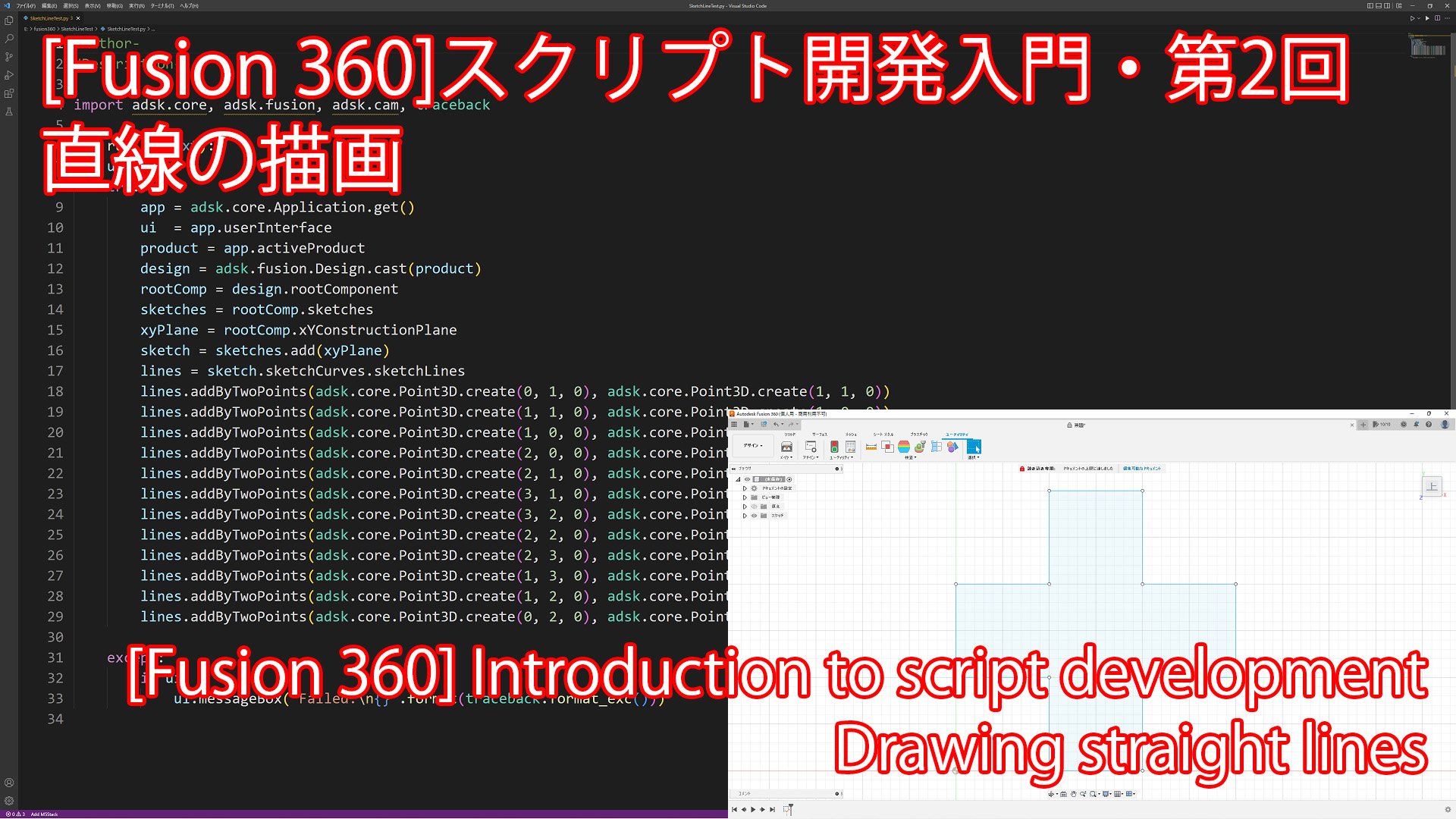Open the Fusion 360 user profile avatar

click(1445, 424)
